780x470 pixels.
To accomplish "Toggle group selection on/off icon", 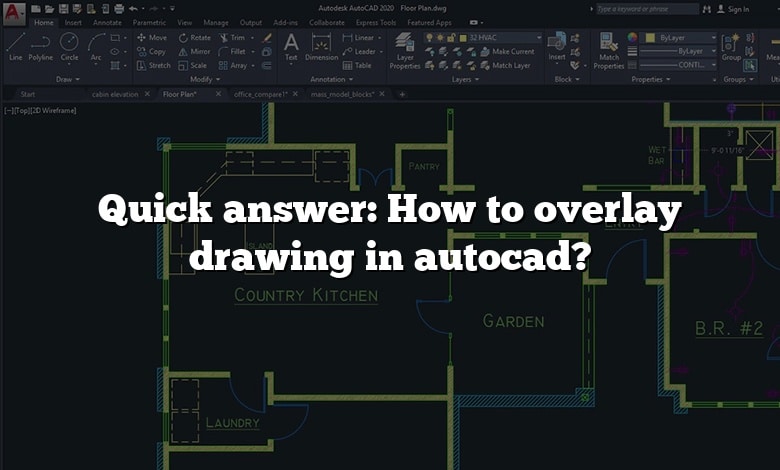I will click(750, 65).
